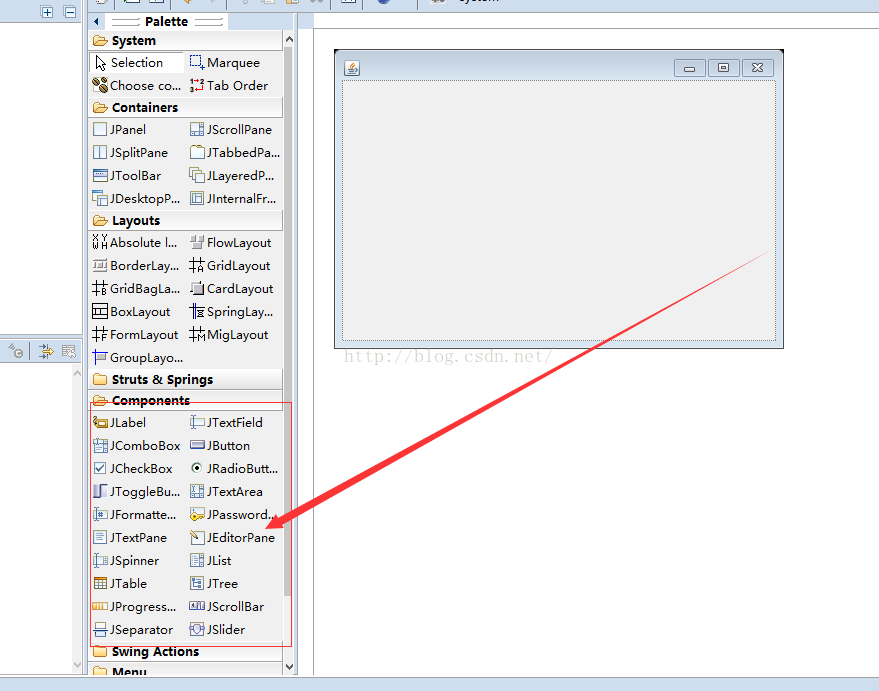Select the JSeparator component
The image size is (879, 691).
133,629
